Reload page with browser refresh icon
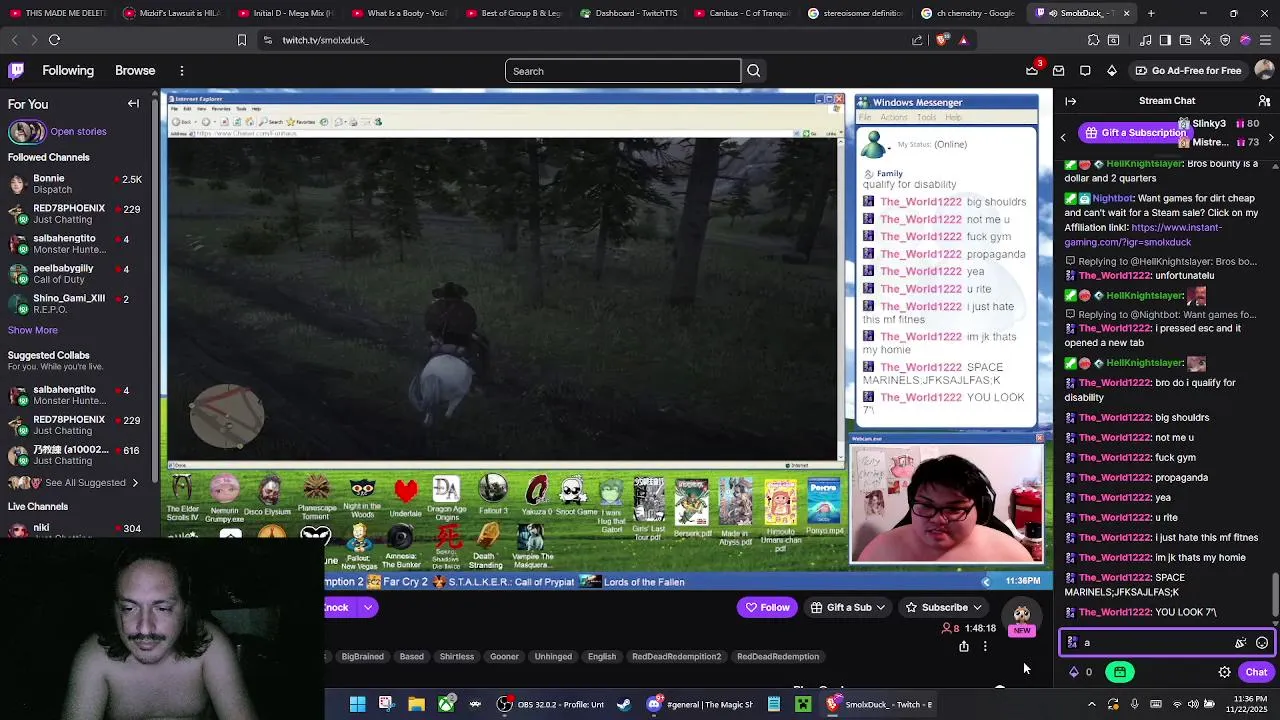 pyautogui.click(x=55, y=40)
